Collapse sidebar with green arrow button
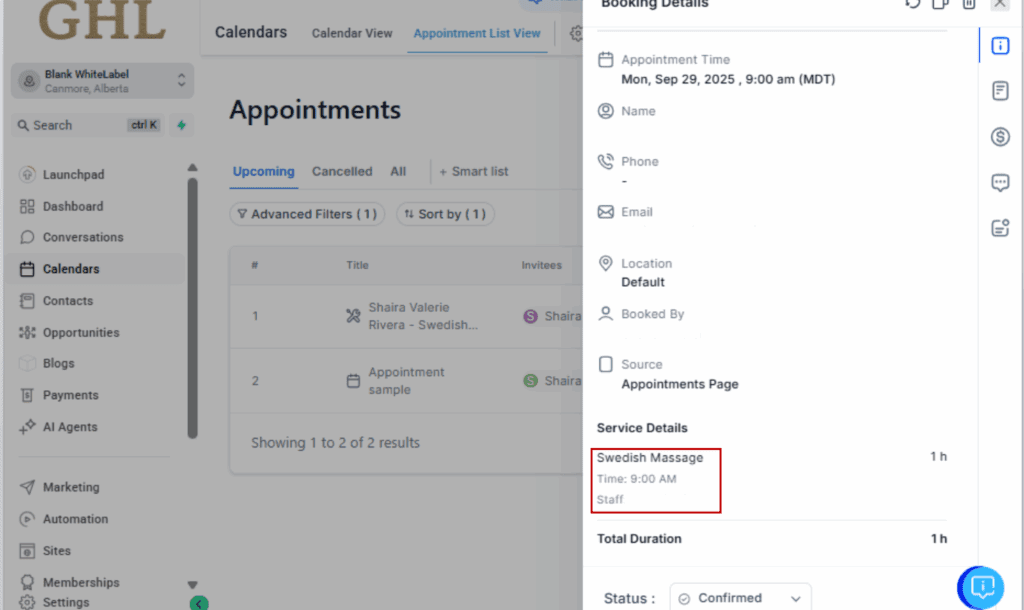Viewport: 1024px width, 610px height. (x=199, y=603)
